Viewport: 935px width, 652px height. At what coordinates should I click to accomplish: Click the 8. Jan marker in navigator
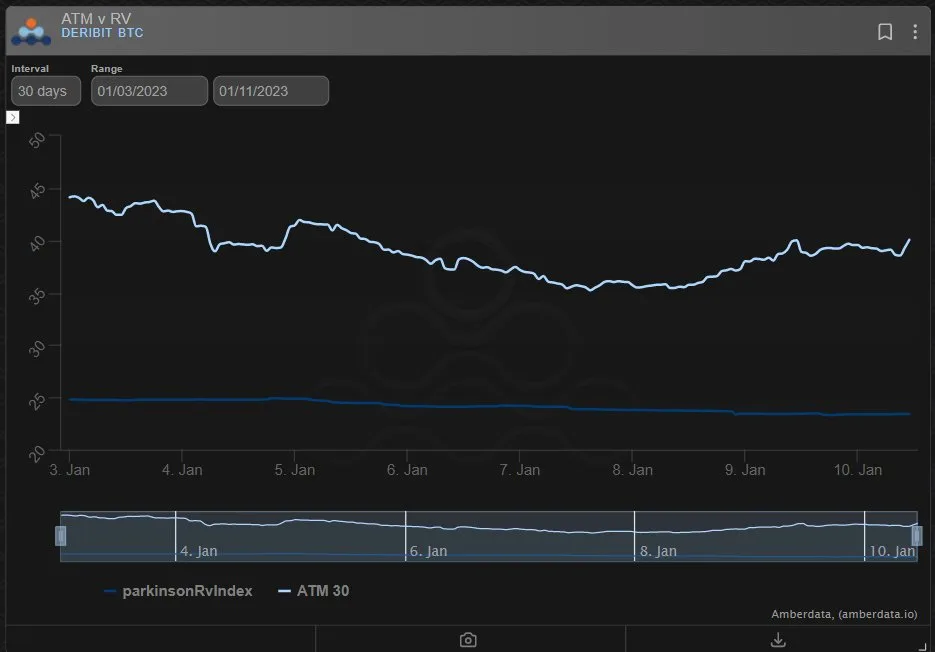658,551
